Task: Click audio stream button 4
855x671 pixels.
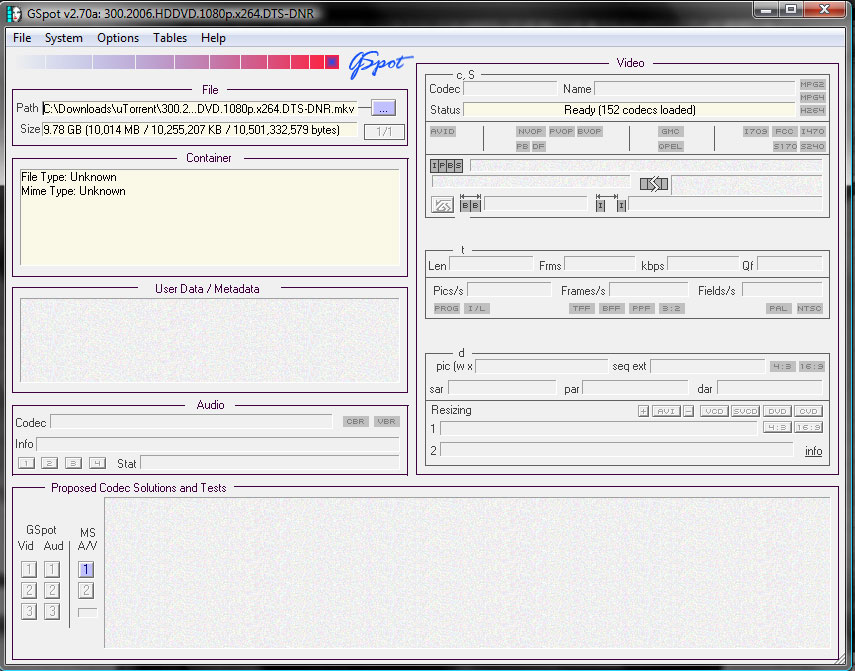Action: [x=97, y=463]
